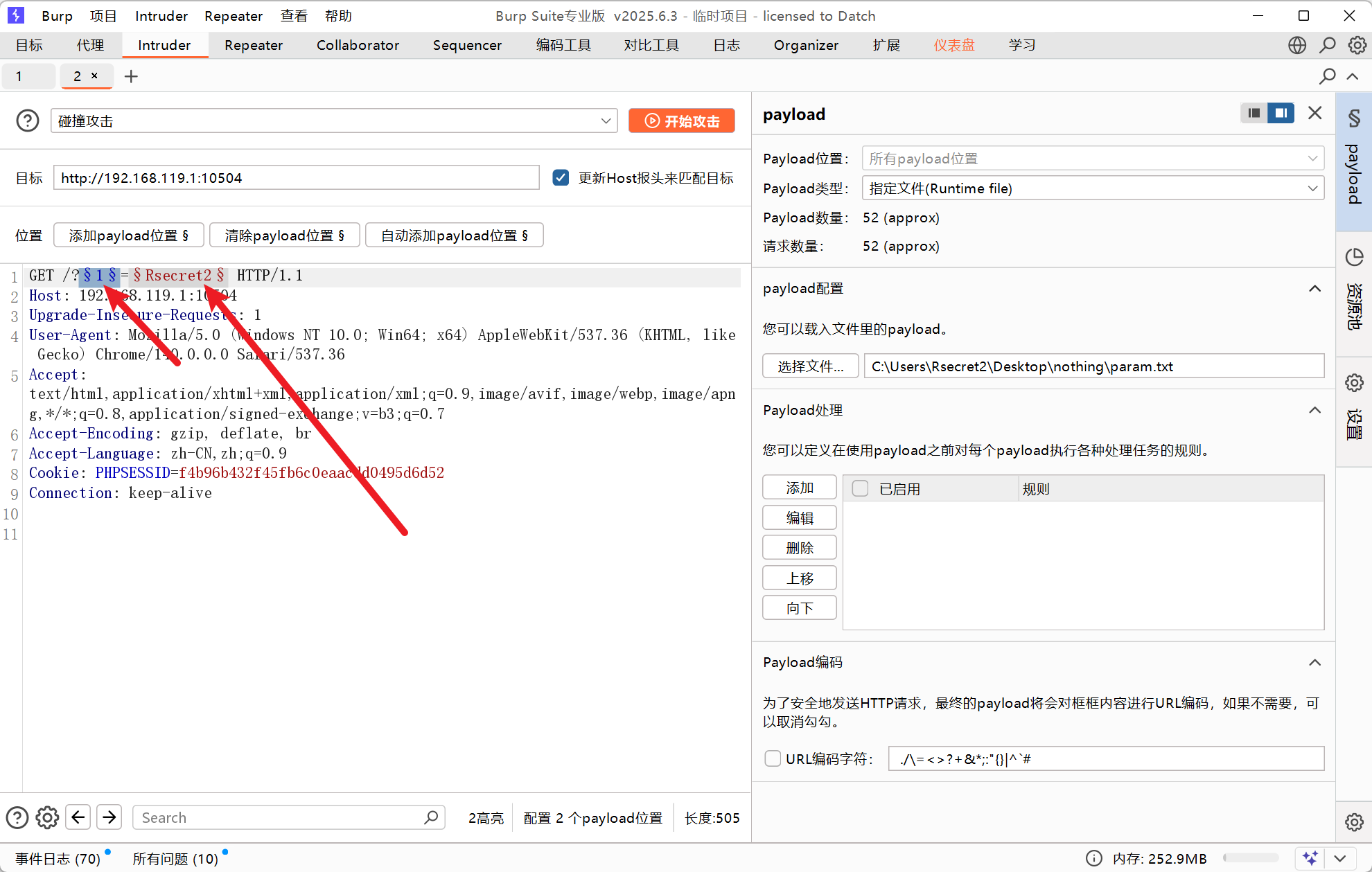Viewport: 1372px width, 872px height.
Task: Enable the URL-encode characters checkbox
Action: pyautogui.click(x=773, y=758)
